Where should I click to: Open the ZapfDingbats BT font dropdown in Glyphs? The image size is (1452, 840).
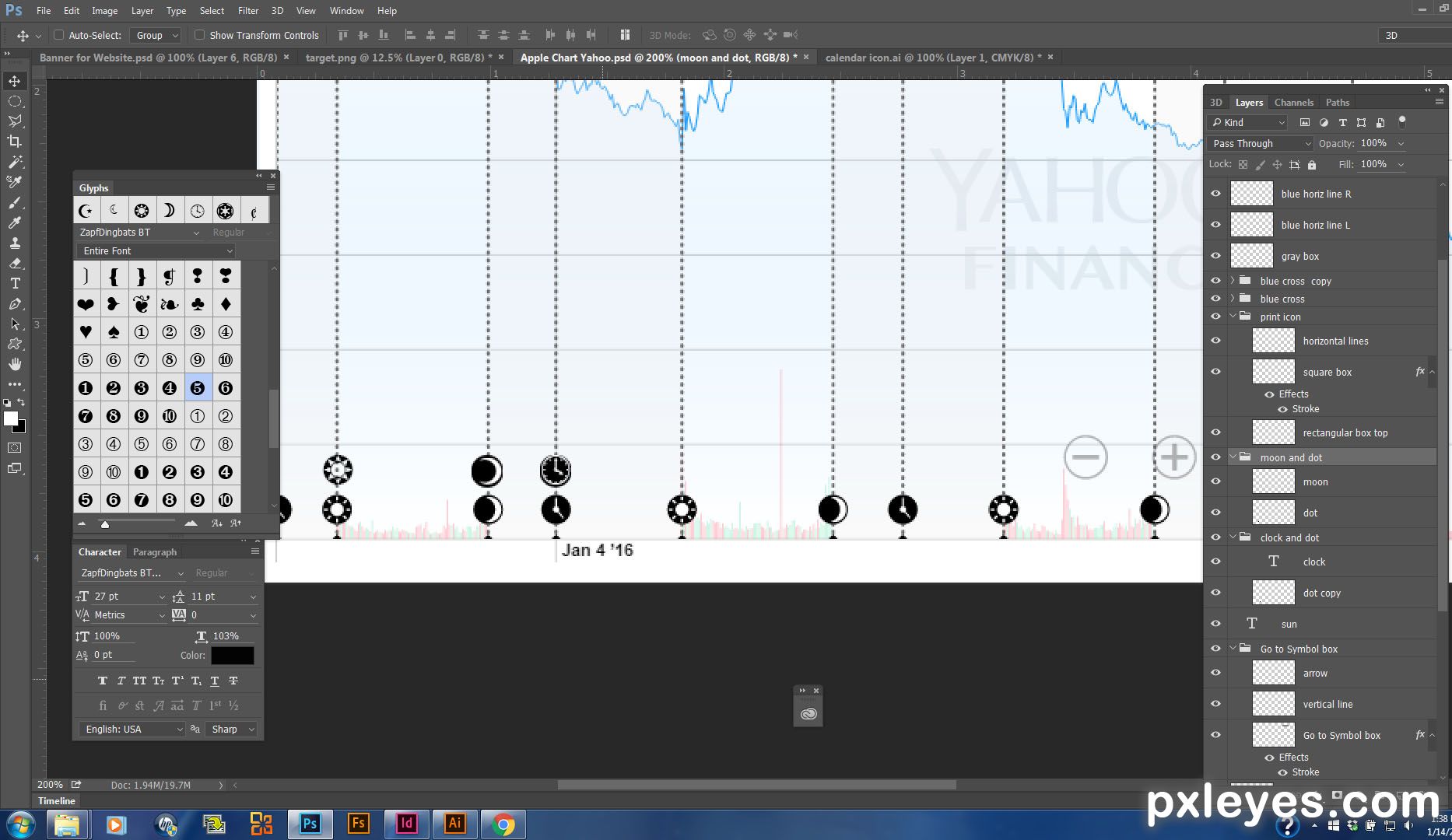point(139,233)
